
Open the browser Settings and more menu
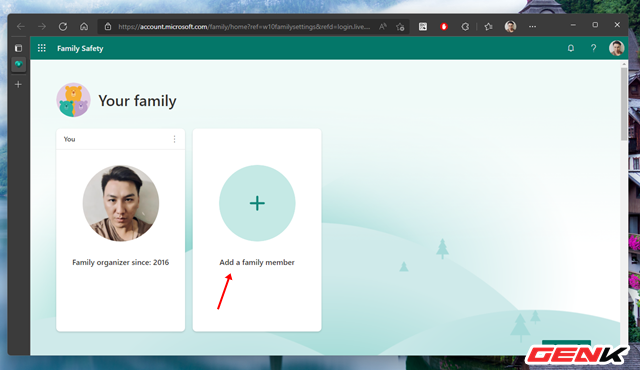pyautogui.click(x=532, y=27)
